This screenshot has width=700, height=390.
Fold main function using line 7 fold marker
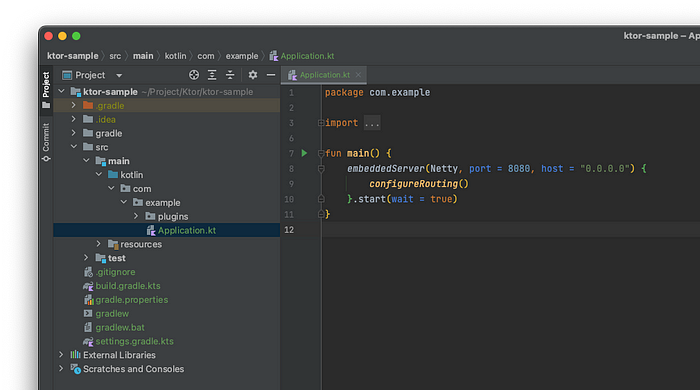pos(321,153)
